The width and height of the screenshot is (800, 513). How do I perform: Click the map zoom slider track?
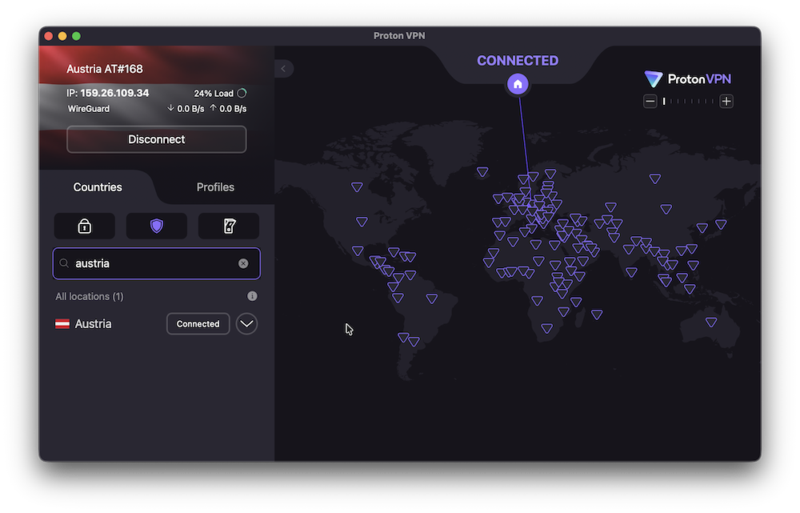[688, 101]
